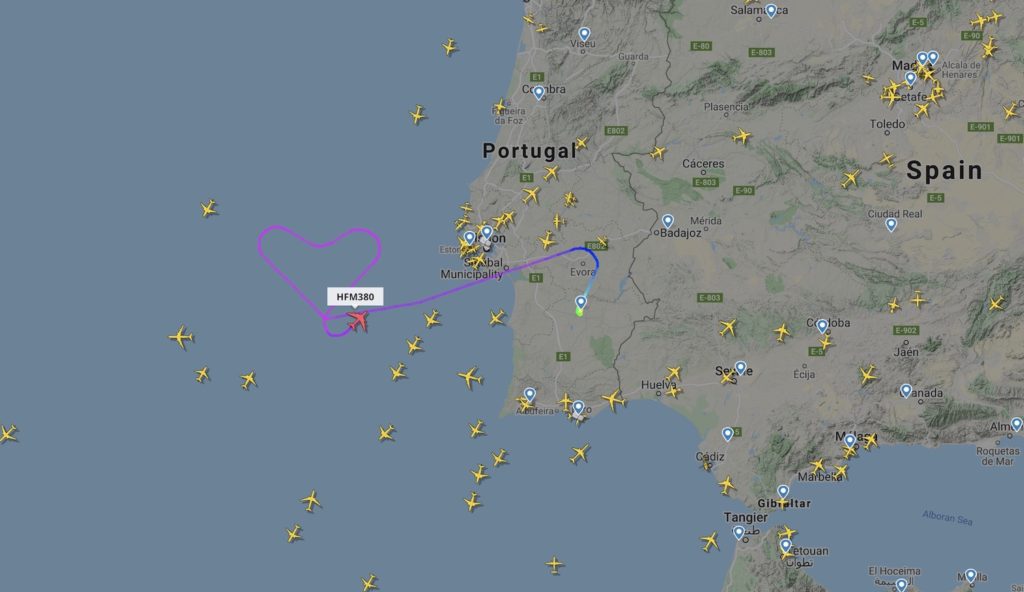Click the green origin marker near Beja

tap(579, 312)
